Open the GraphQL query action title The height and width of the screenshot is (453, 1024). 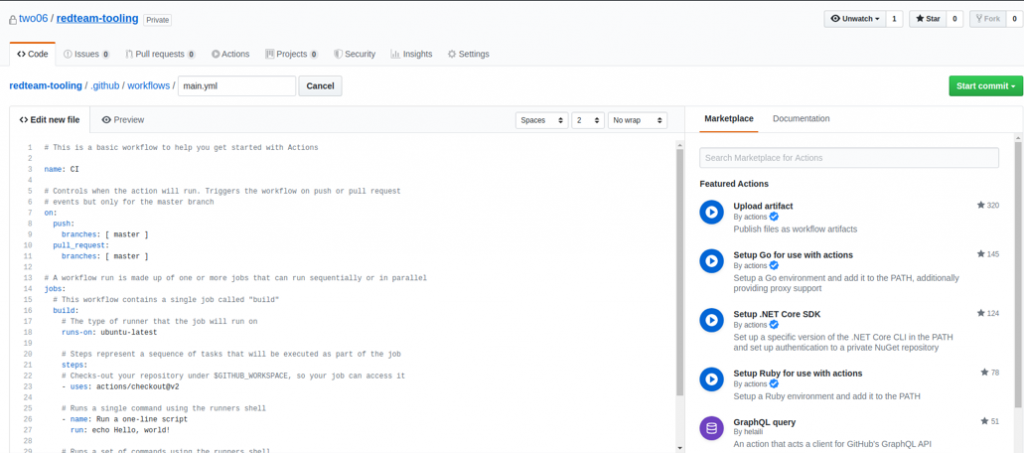764,422
